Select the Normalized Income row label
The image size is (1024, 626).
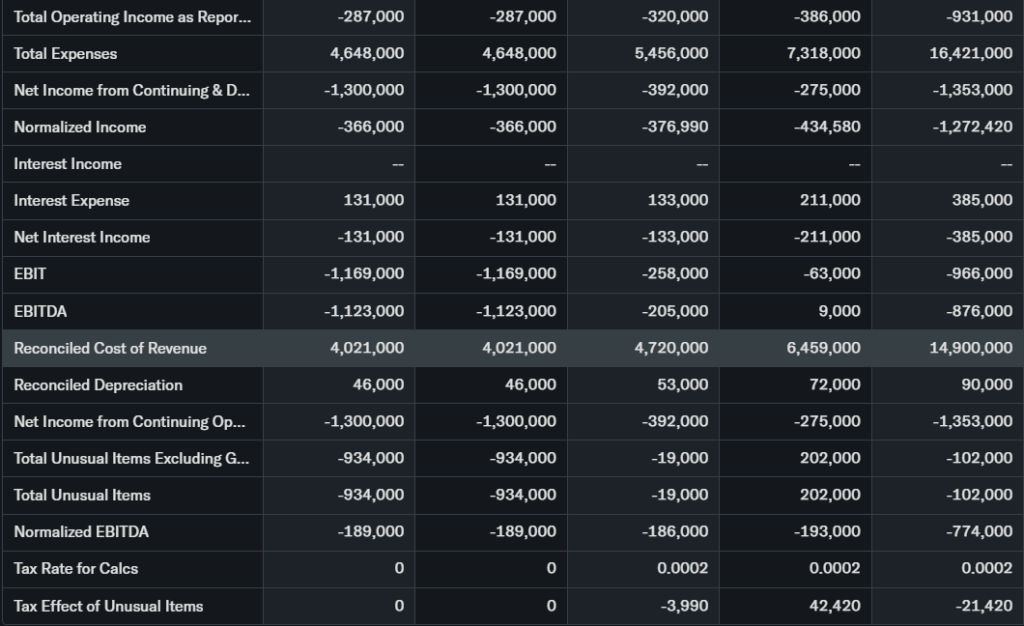80,127
